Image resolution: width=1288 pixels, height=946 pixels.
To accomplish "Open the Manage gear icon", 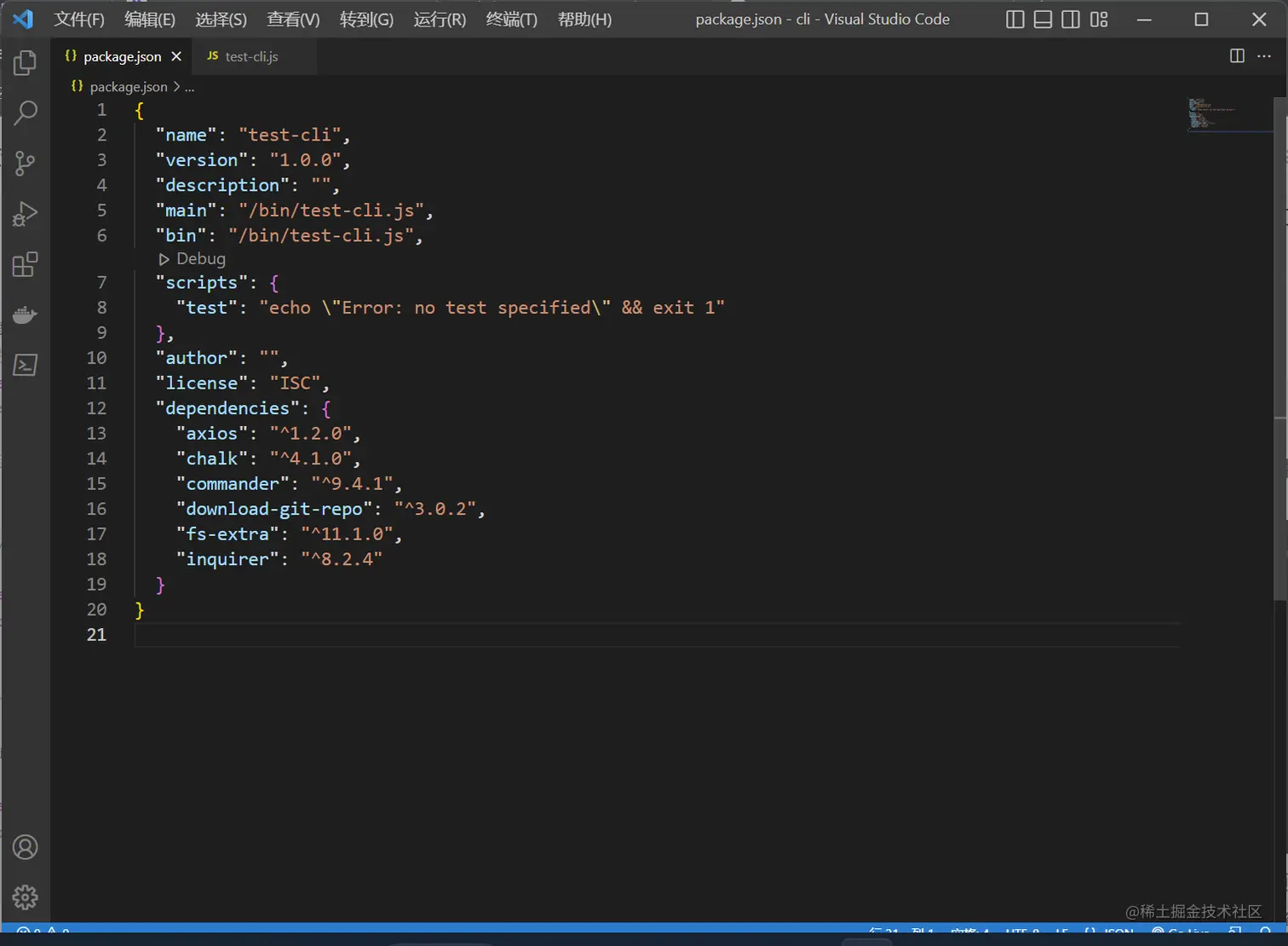I will pos(26,897).
